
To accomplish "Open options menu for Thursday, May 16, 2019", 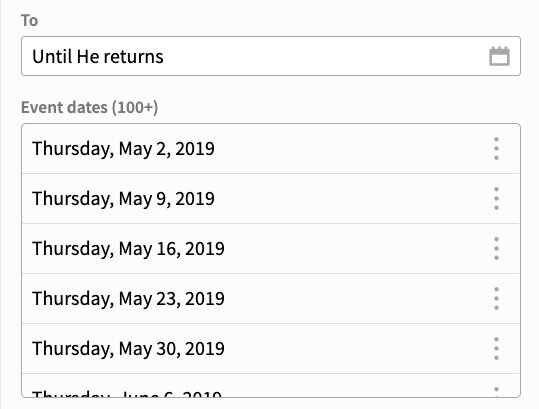I will click(496, 248).
